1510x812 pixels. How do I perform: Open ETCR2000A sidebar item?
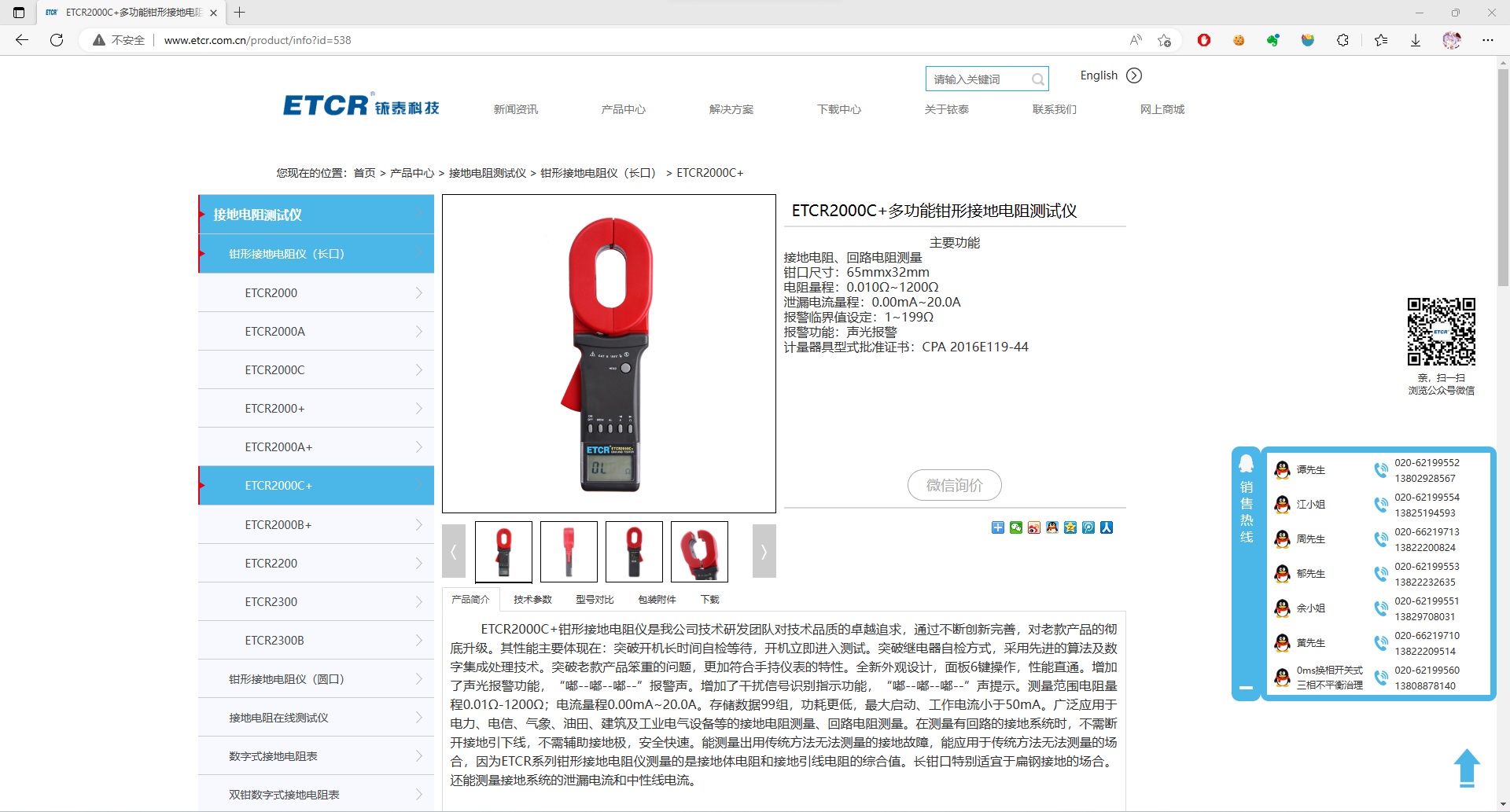click(316, 332)
